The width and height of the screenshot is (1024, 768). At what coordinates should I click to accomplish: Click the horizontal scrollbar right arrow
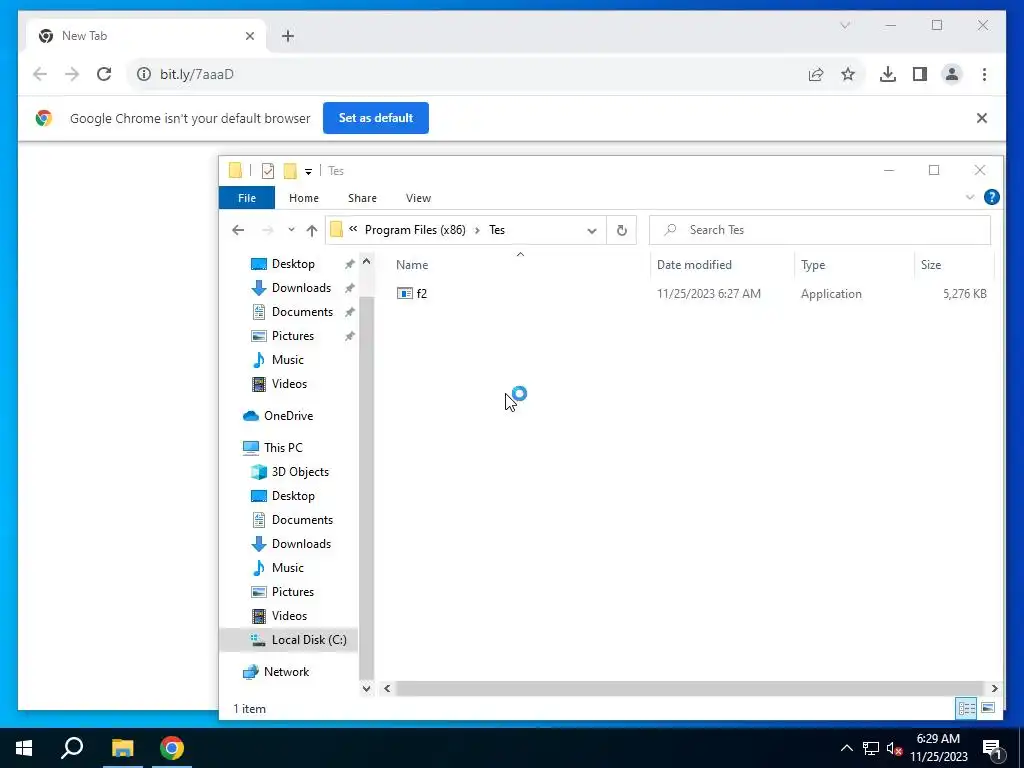tap(995, 688)
